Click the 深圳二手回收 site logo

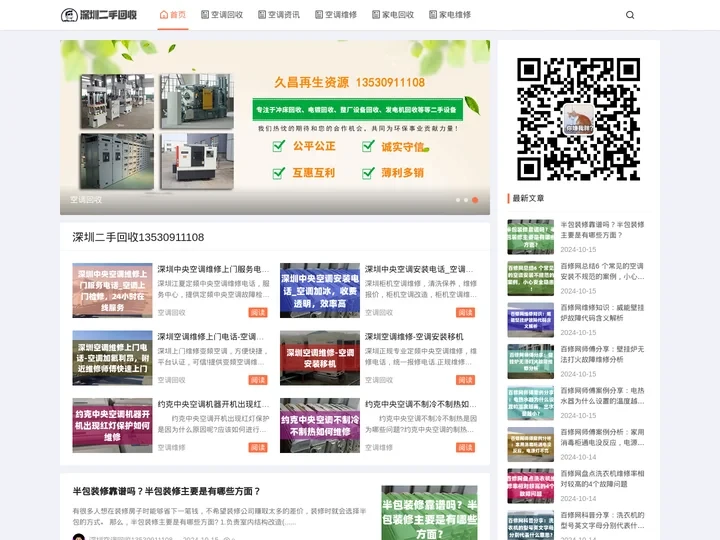click(x=99, y=15)
